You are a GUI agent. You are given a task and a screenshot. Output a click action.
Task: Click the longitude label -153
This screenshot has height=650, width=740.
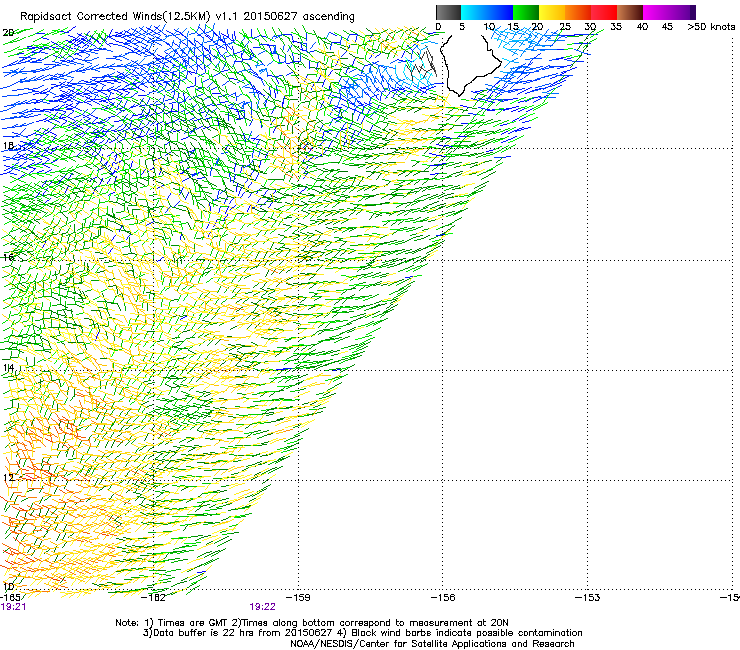click(x=587, y=598)
